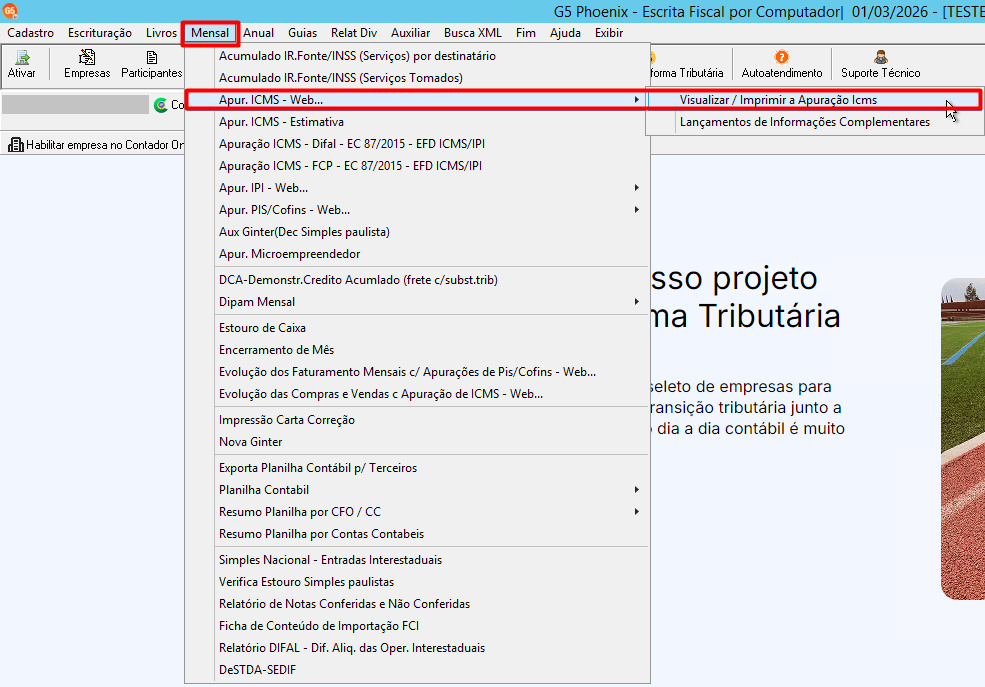Select Apur. ICMS - Estimativa
Screen dimensions: 985x687
417,122
